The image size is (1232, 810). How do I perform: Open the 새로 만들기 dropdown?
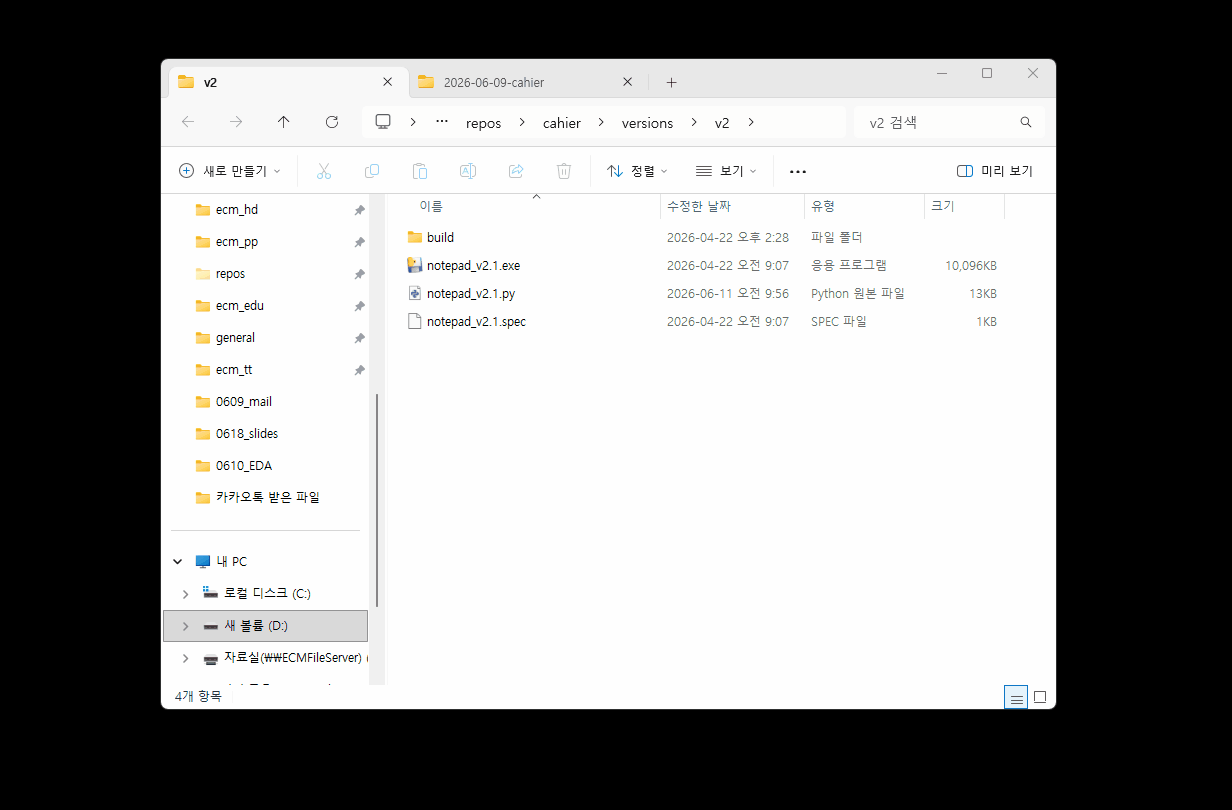pyautogui.click(x=229, y=171)
